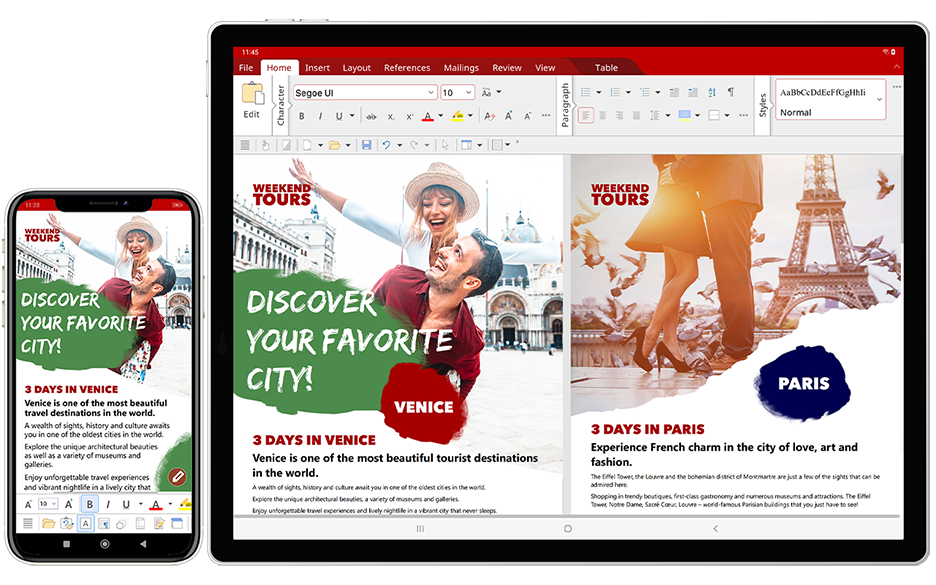The width and height of the screenshot is (936, 585).
Task: Click the increase indent icon
Action: (692, 92)
